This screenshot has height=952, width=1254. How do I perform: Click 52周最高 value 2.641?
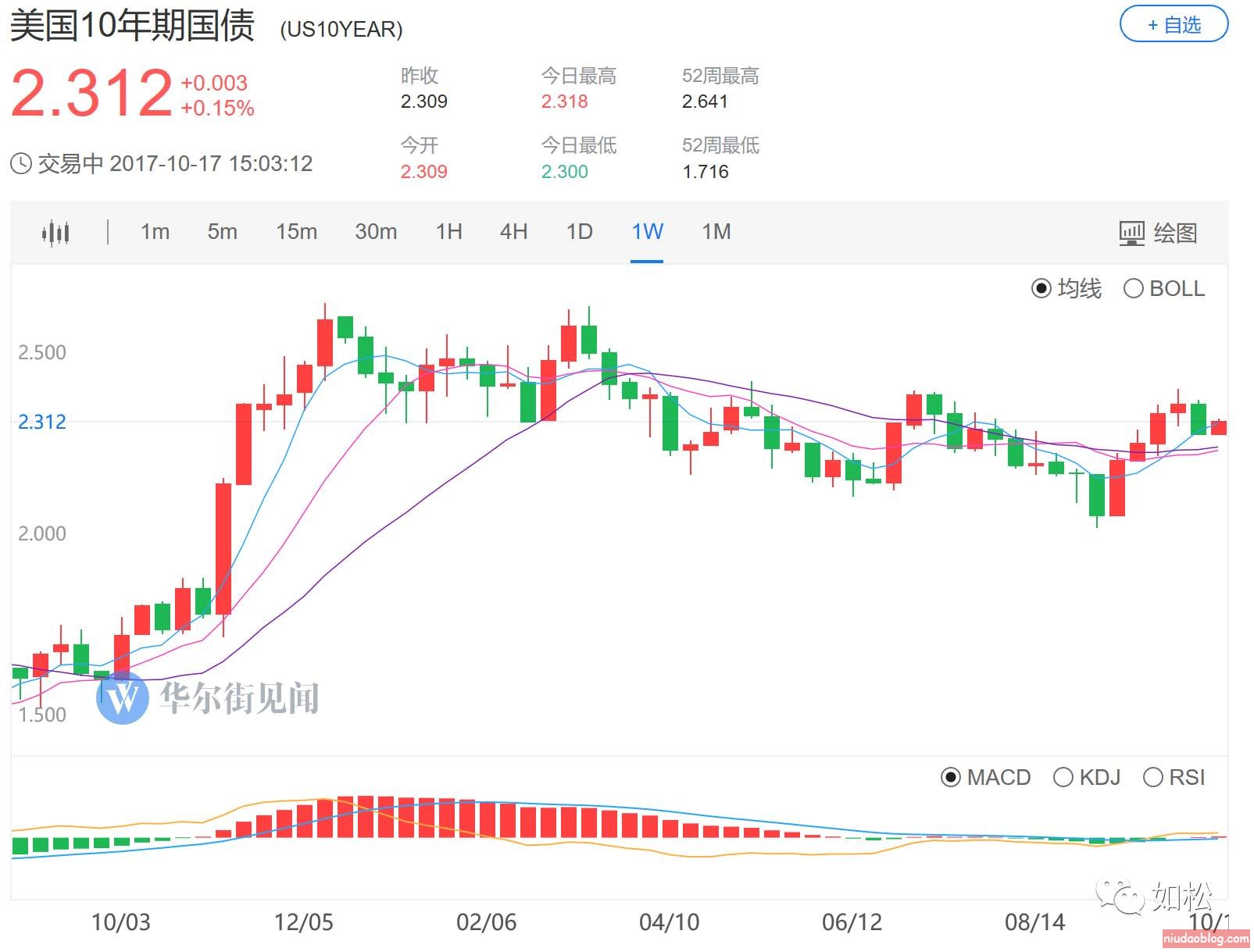pos(705,102)
